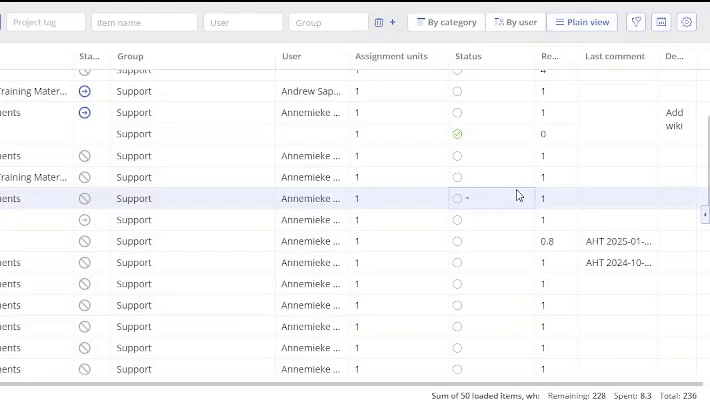Open the calendar icon in toolbar

[x=661, y=22]
